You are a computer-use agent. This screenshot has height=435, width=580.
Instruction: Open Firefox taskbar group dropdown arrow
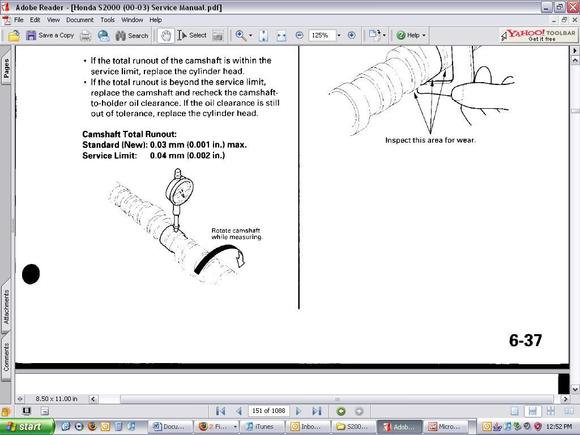[235, 427]
